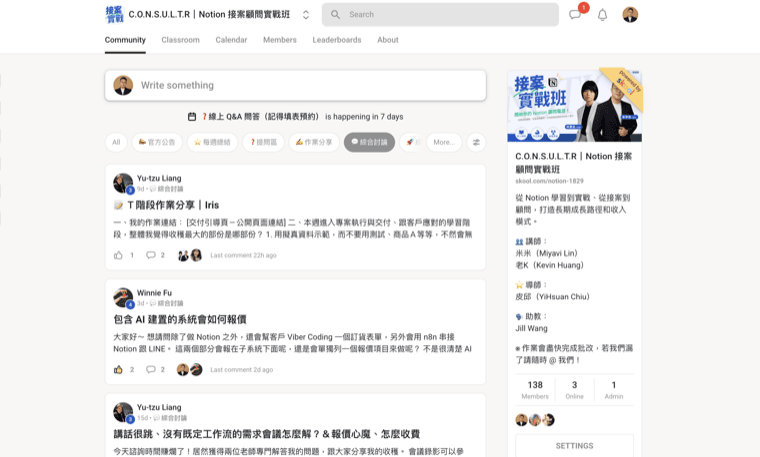Select the All category filter
Screen dimensions: 760x457
click(116, 142)
